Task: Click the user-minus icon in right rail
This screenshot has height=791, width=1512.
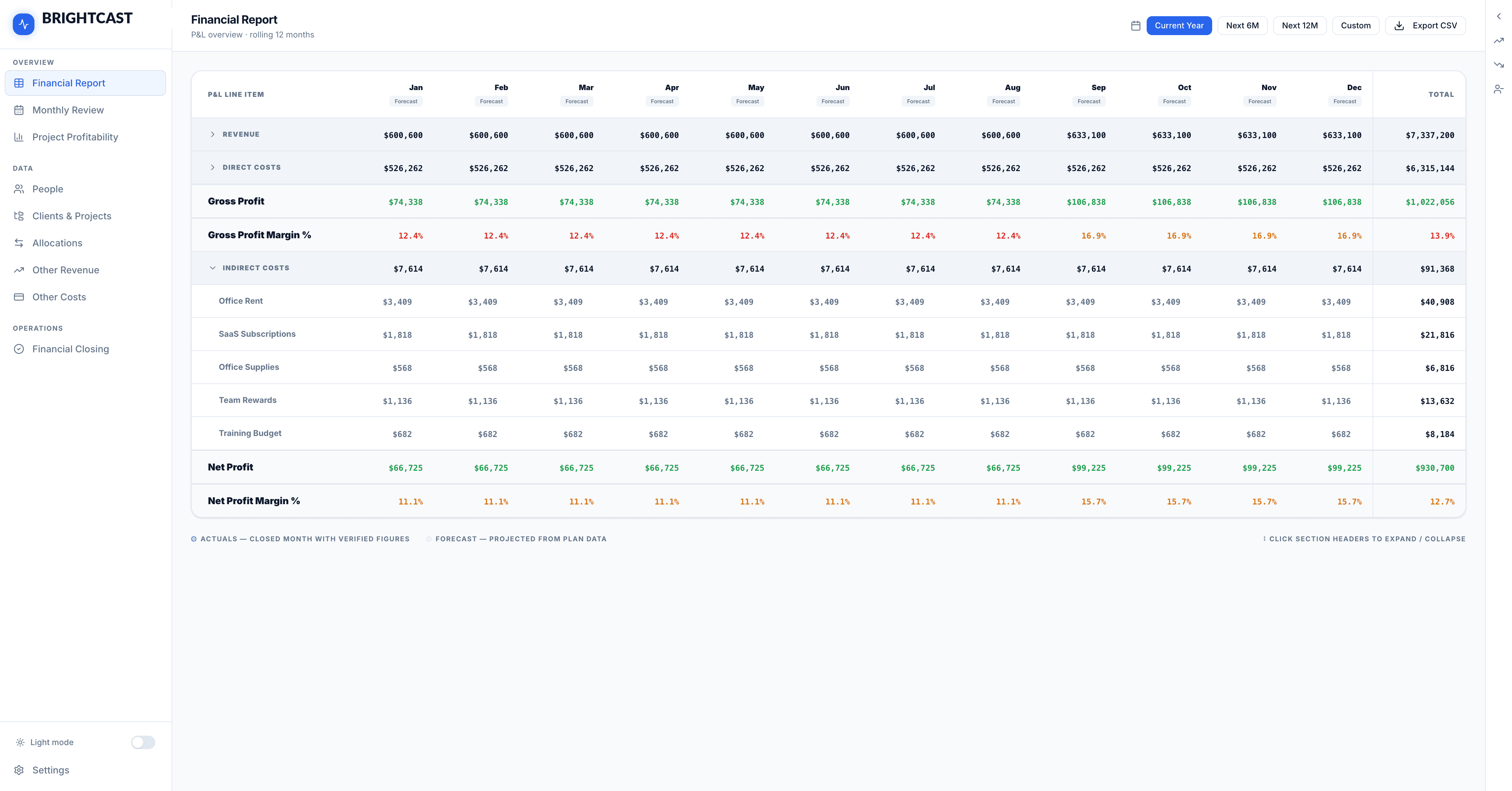Action: pyautogui.click(x=1498, y=89)
